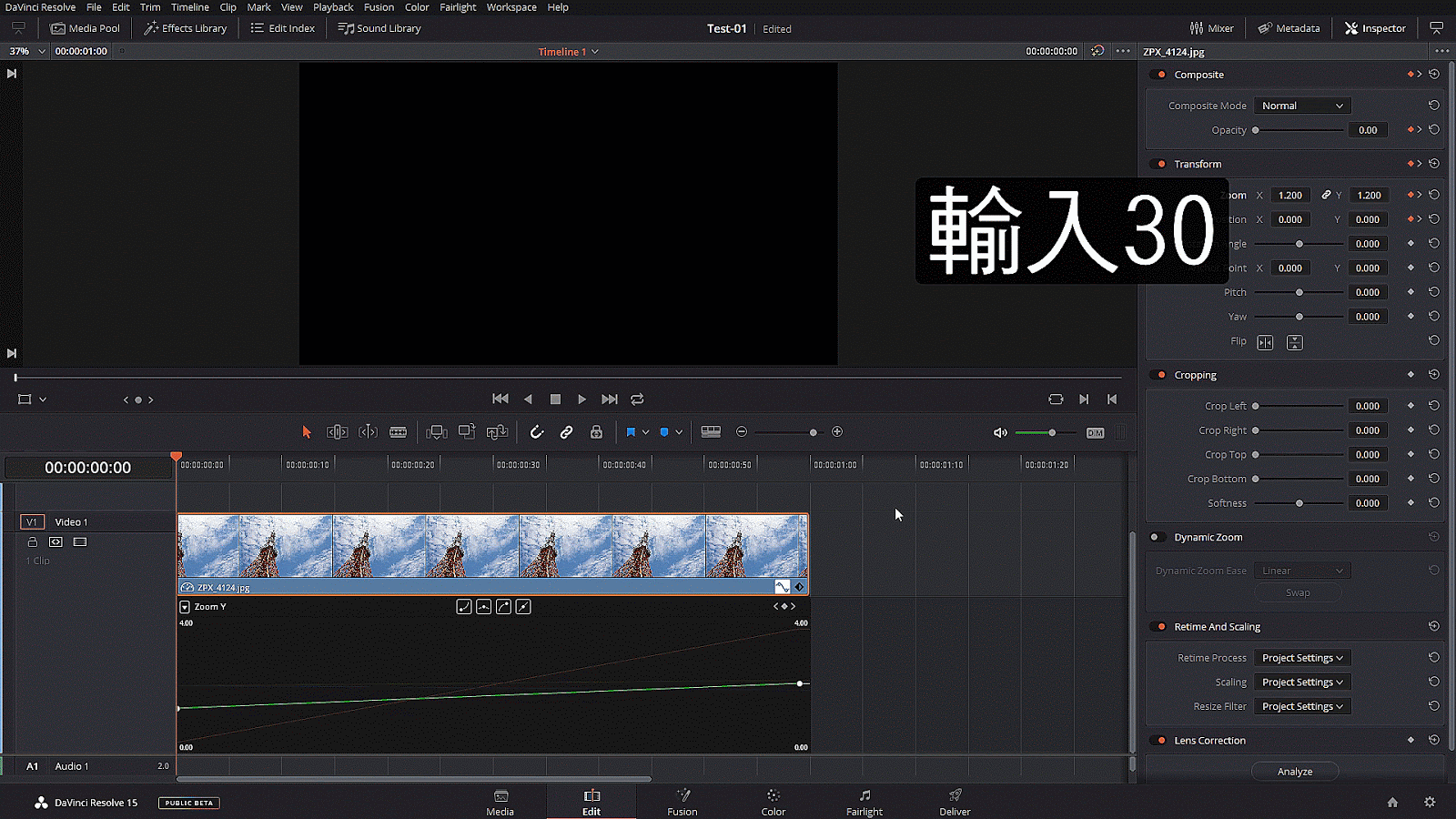Image resolution: width=1456 pixels, height=819 pixels.
Task: Play the timeline in reverse
Action: 528,399
